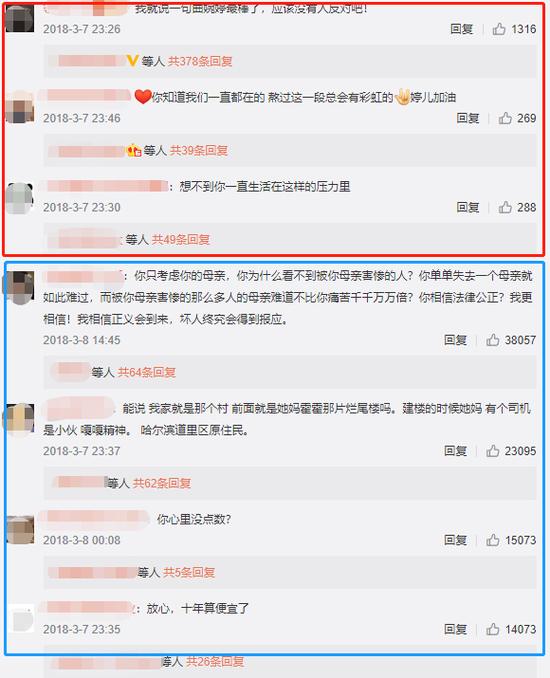The width and height of the screenshot is (550, 678).
Task: Expand the 共39条回复 replies
Action: (x=199, y=150)
